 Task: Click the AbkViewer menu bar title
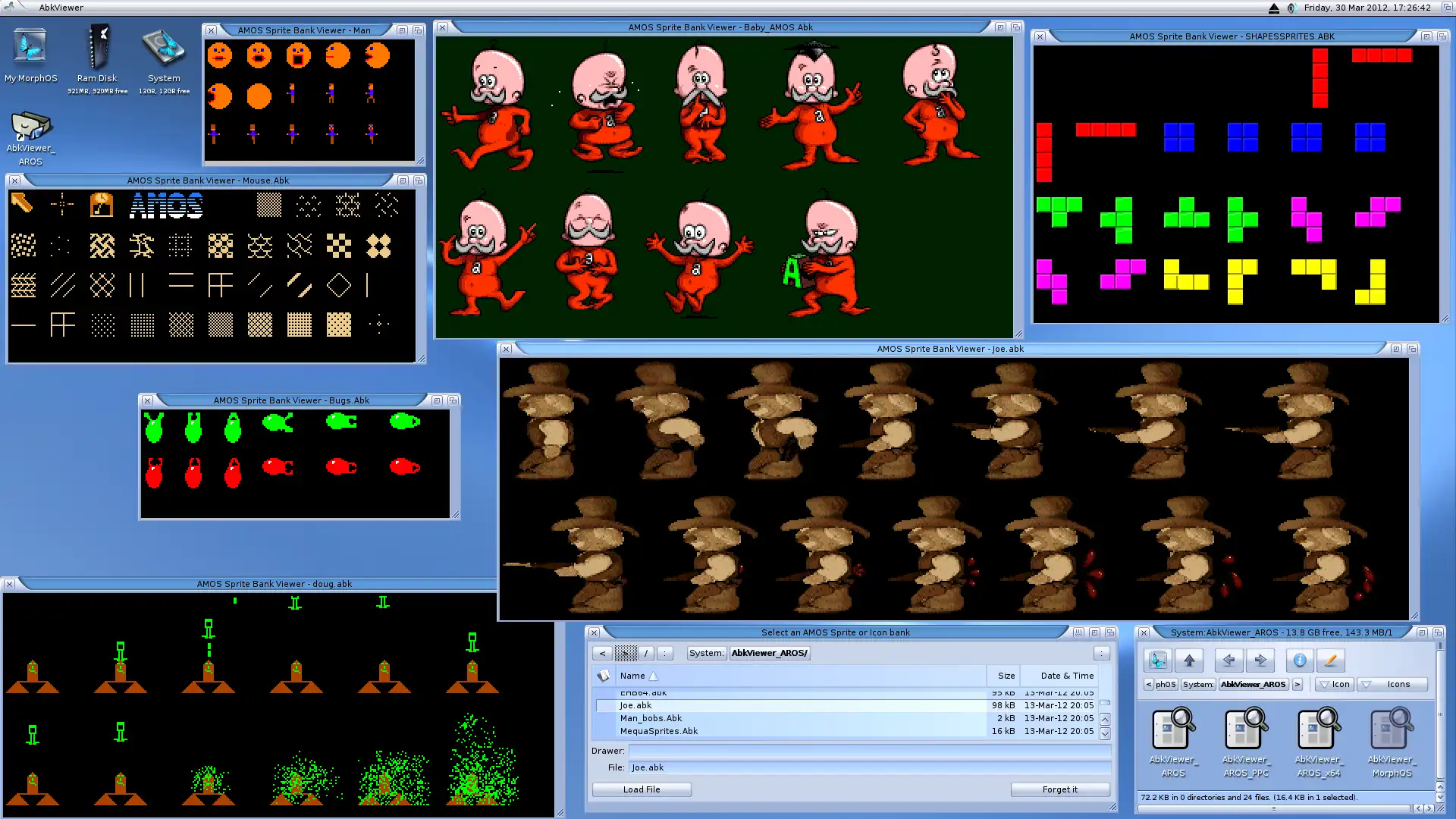tap(61, 8)
